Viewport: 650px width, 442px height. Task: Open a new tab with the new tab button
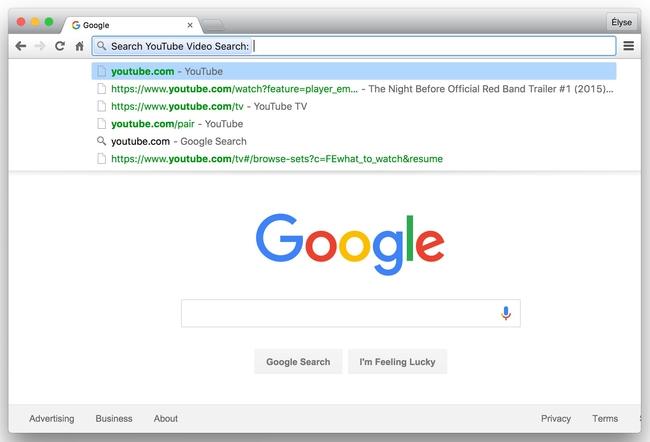(x=213, y=25)
